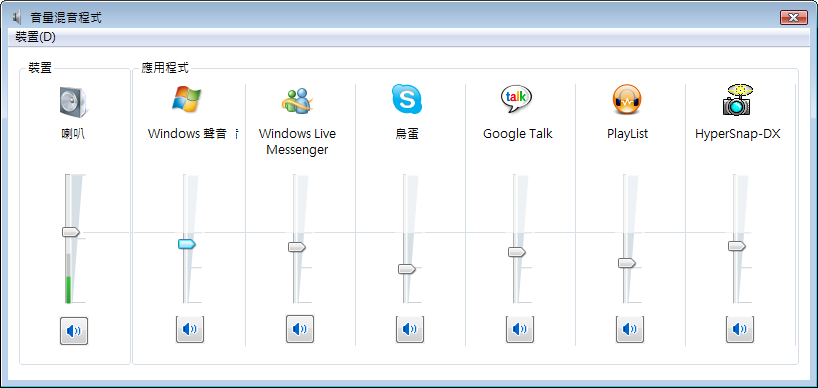Screen dimensions: 818x388
Task: Click the Google Talk volume slider handle
Action: 517,252
